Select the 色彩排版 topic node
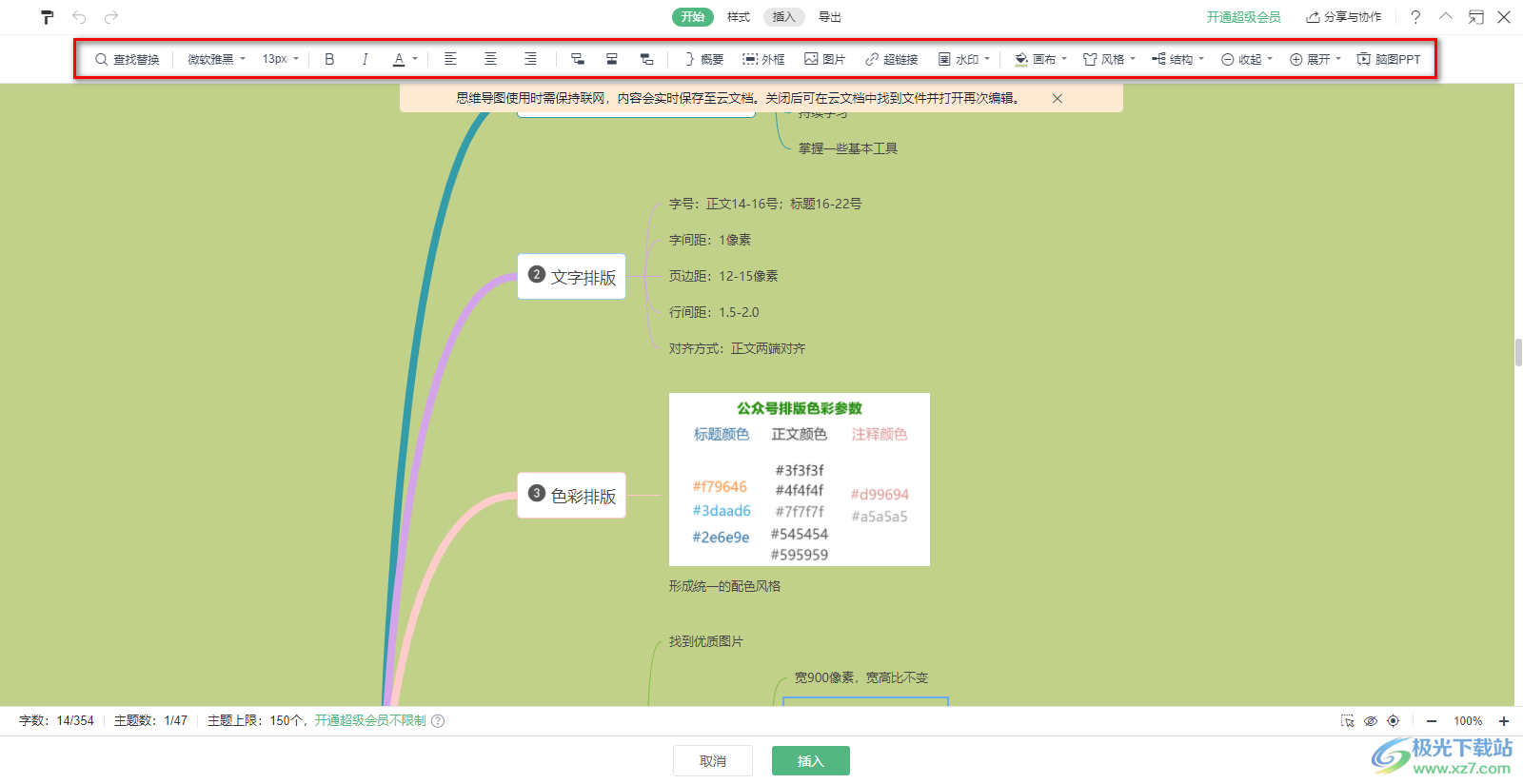 tap(571, 496)
